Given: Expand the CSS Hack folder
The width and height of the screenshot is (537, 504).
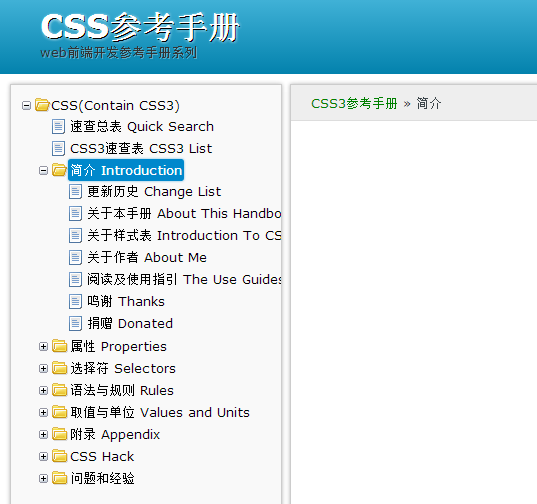Looking at the screenshot, I should [43, 456].
